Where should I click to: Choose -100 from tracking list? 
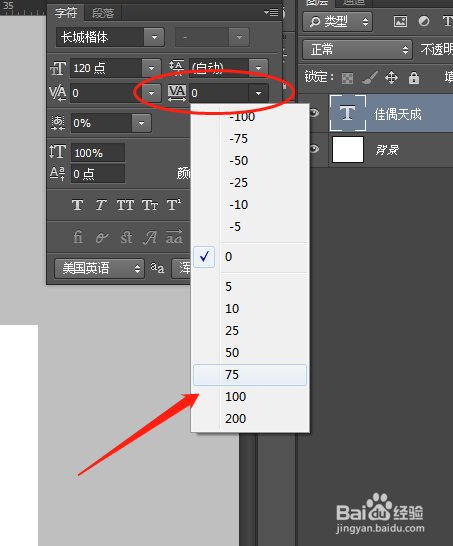pos(250,117)
